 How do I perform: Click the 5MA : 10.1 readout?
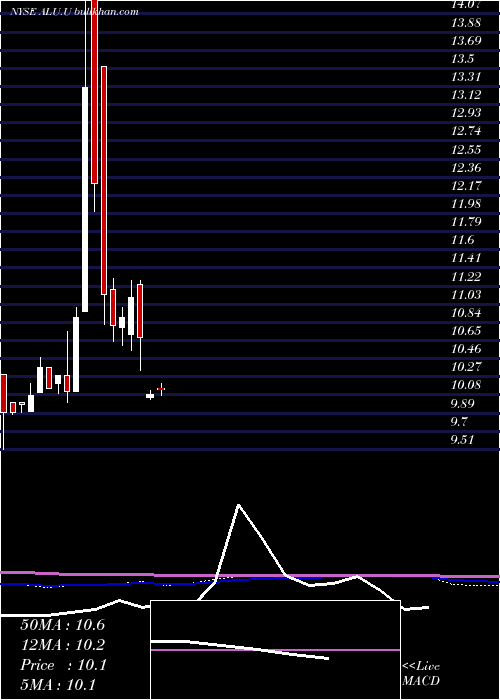(x=58, y=685)
